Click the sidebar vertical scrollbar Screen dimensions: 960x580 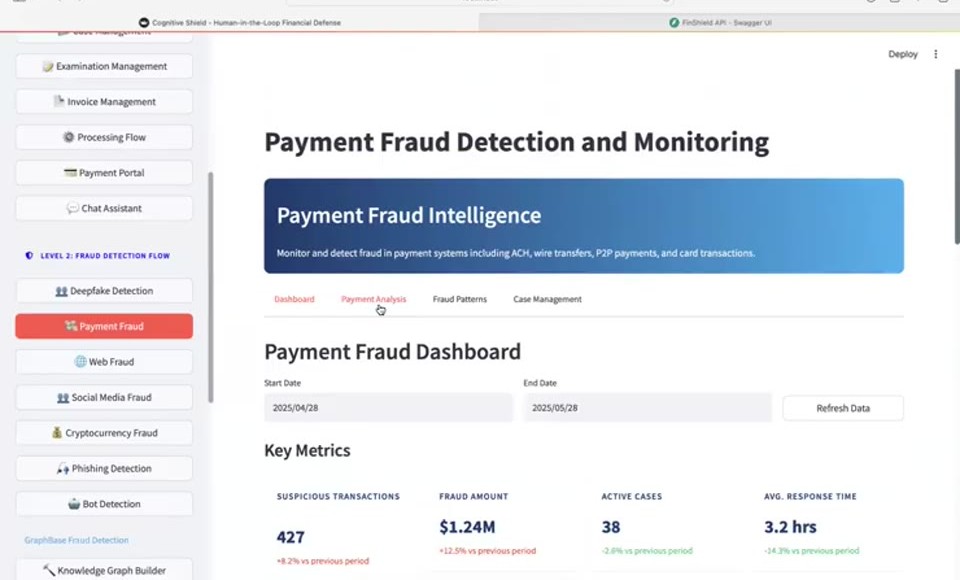(211, 287)
